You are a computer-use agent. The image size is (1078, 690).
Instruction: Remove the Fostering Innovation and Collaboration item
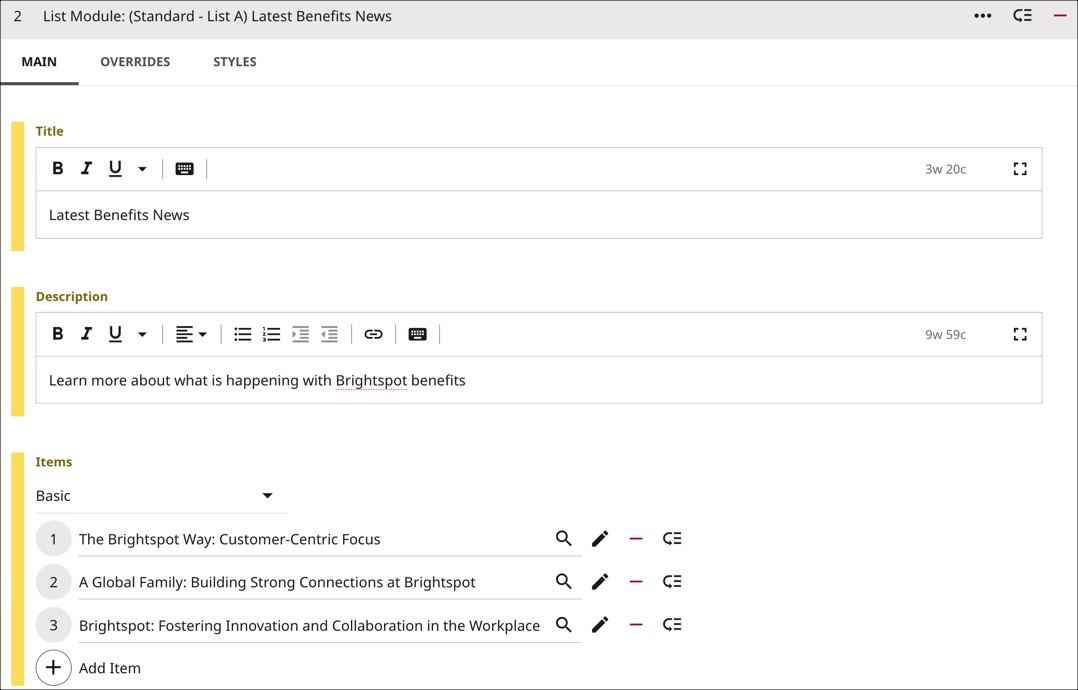coord(636,625)
